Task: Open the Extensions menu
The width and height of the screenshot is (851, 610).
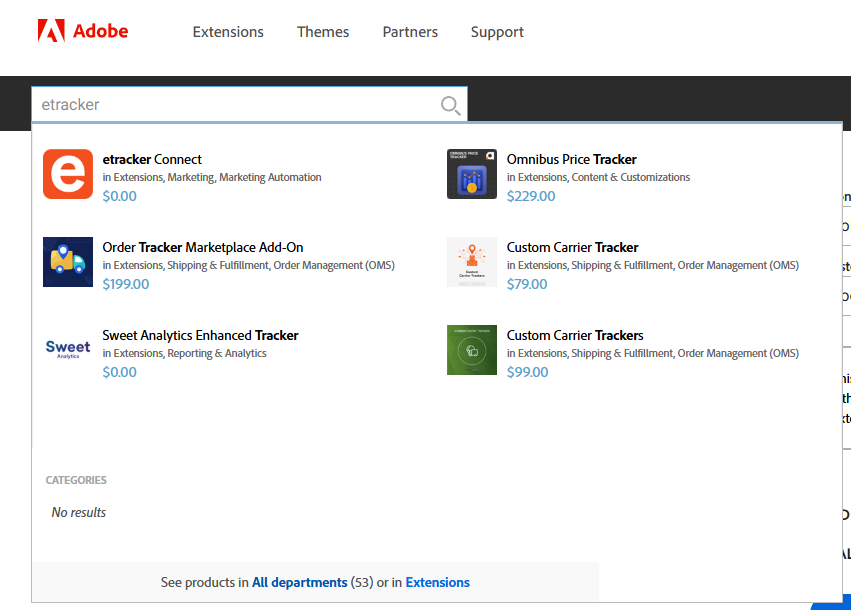Action: 228,32
